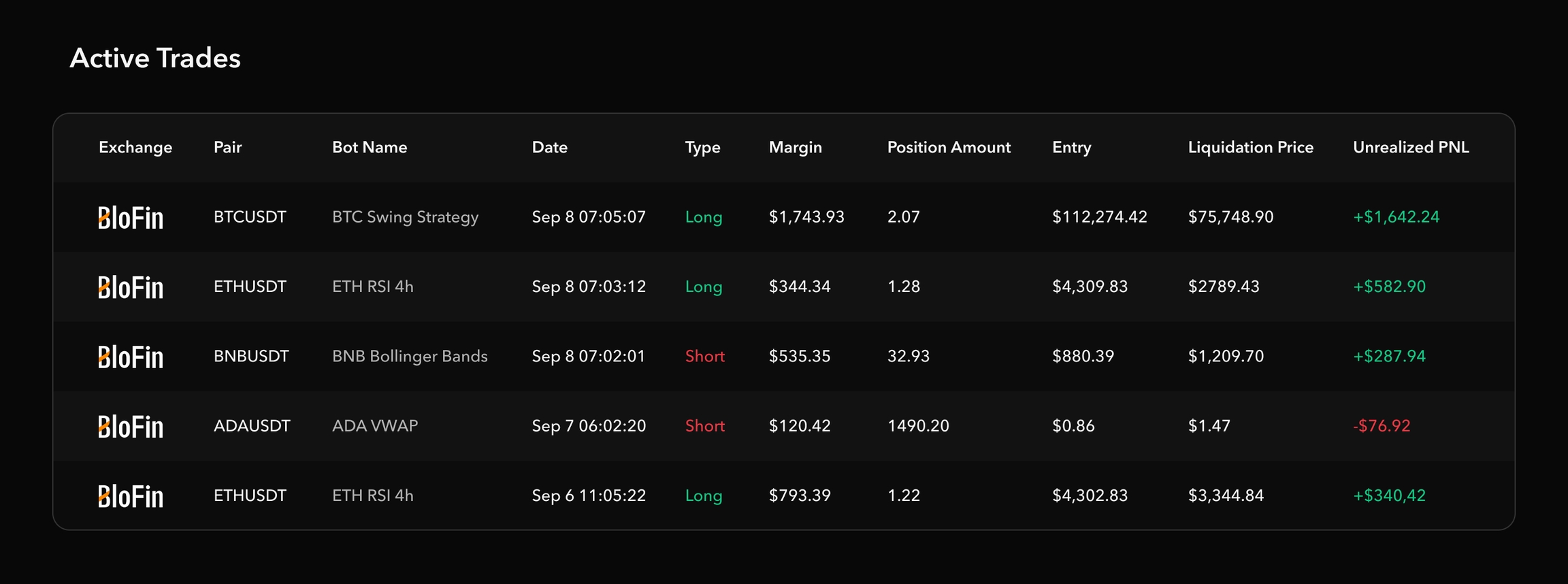Screen dimensions: 1568x584
Task: Click the Exchange column header
Action: click(x=135, y=148)
